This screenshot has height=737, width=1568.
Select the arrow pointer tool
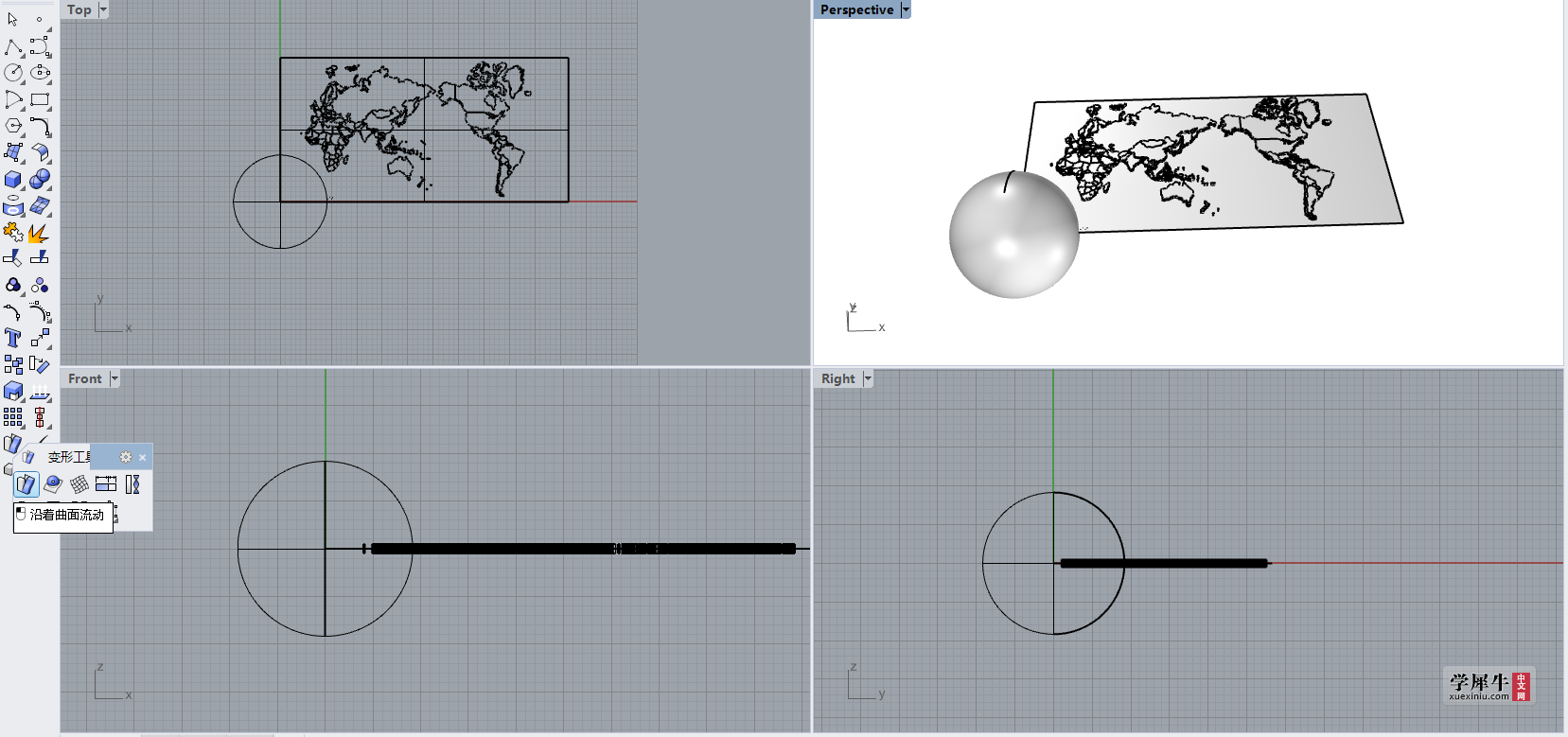coord(12,19)
